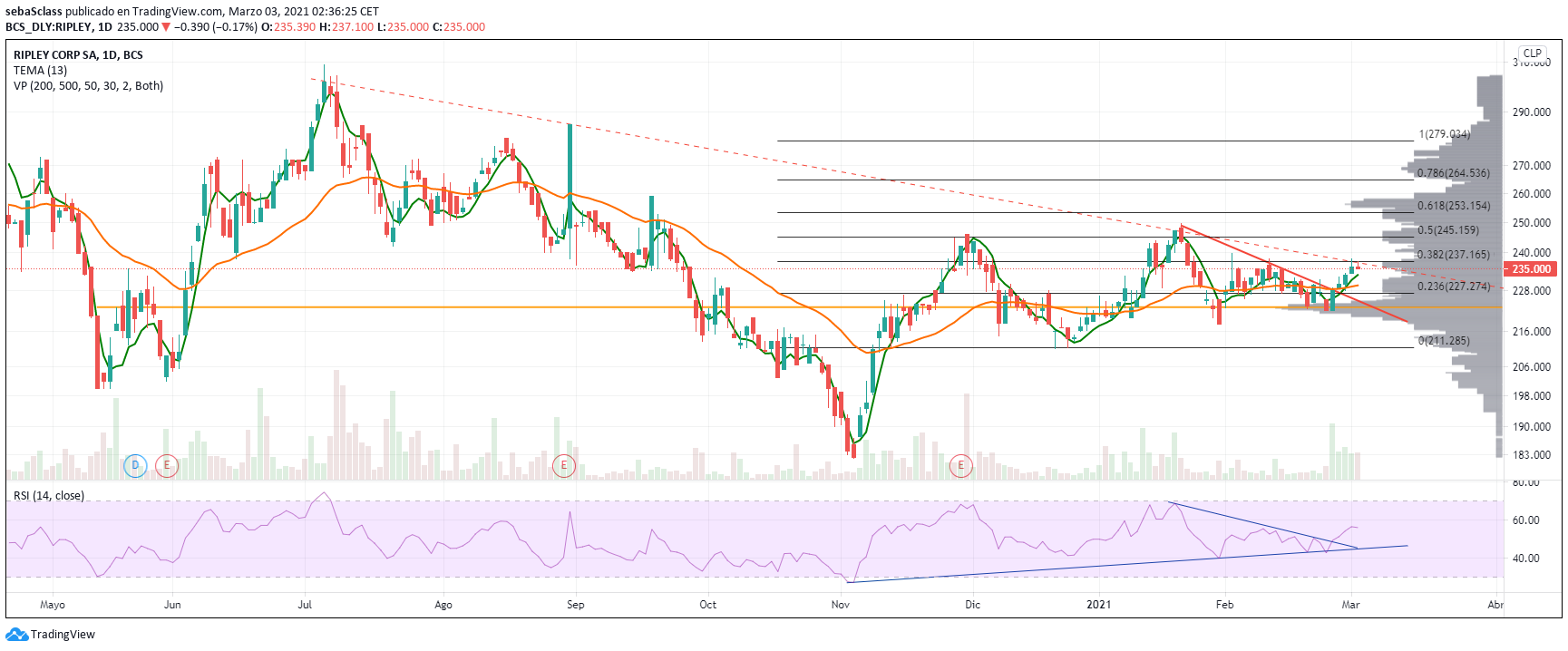The width and height of the screenshot is (1568, 651).
Task: Click the 0(211.285) Fibonacci level label
Action: (x=1444, y=341)
